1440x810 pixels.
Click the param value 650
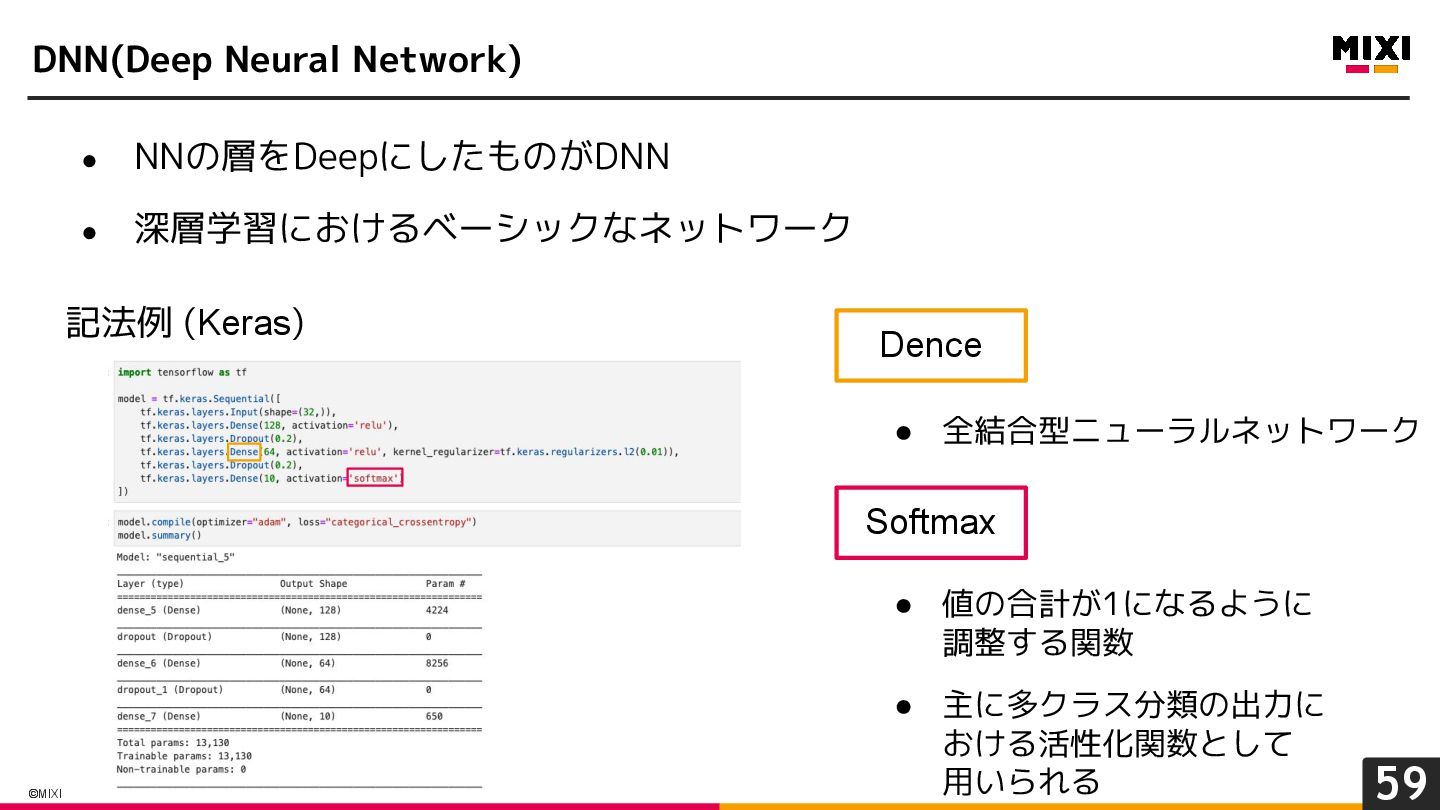pos(434,716)
